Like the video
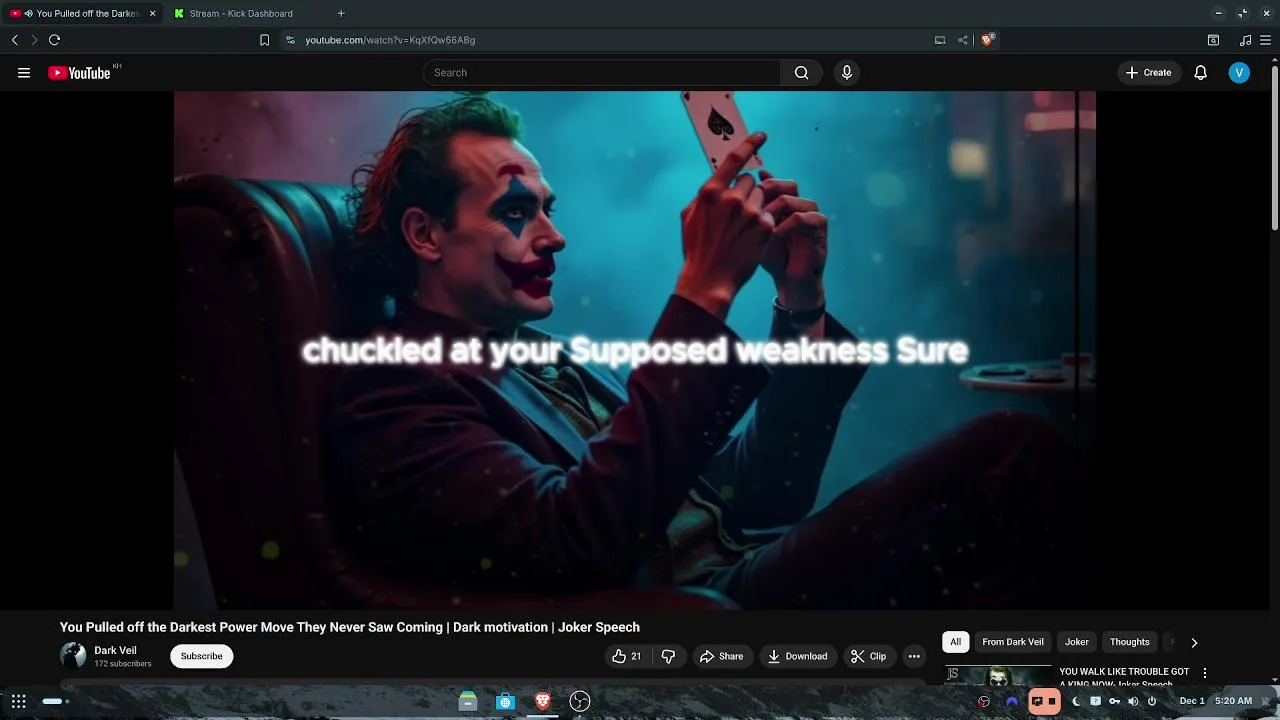This screenshot has height=720, width=1280. tap(626, 656)
